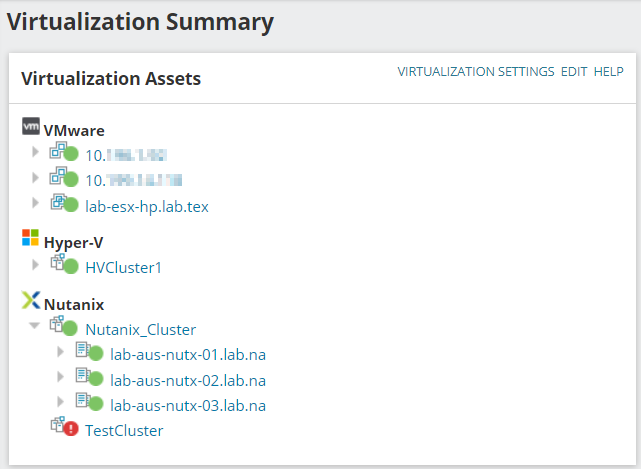
Task: Expand the lab-esx-hp.lab.tex tree node
Action: [x=36, y=203]
